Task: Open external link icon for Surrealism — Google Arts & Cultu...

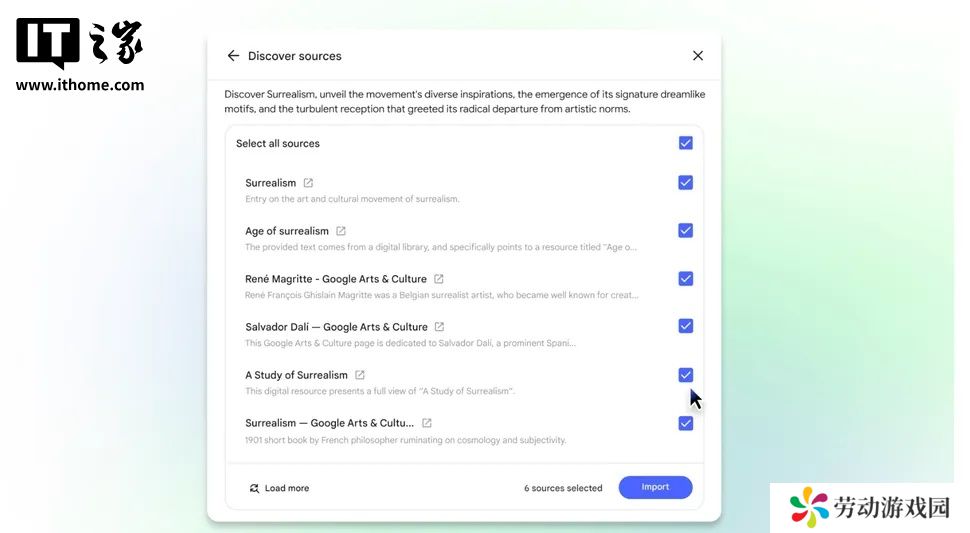Action: pos(426,423)
